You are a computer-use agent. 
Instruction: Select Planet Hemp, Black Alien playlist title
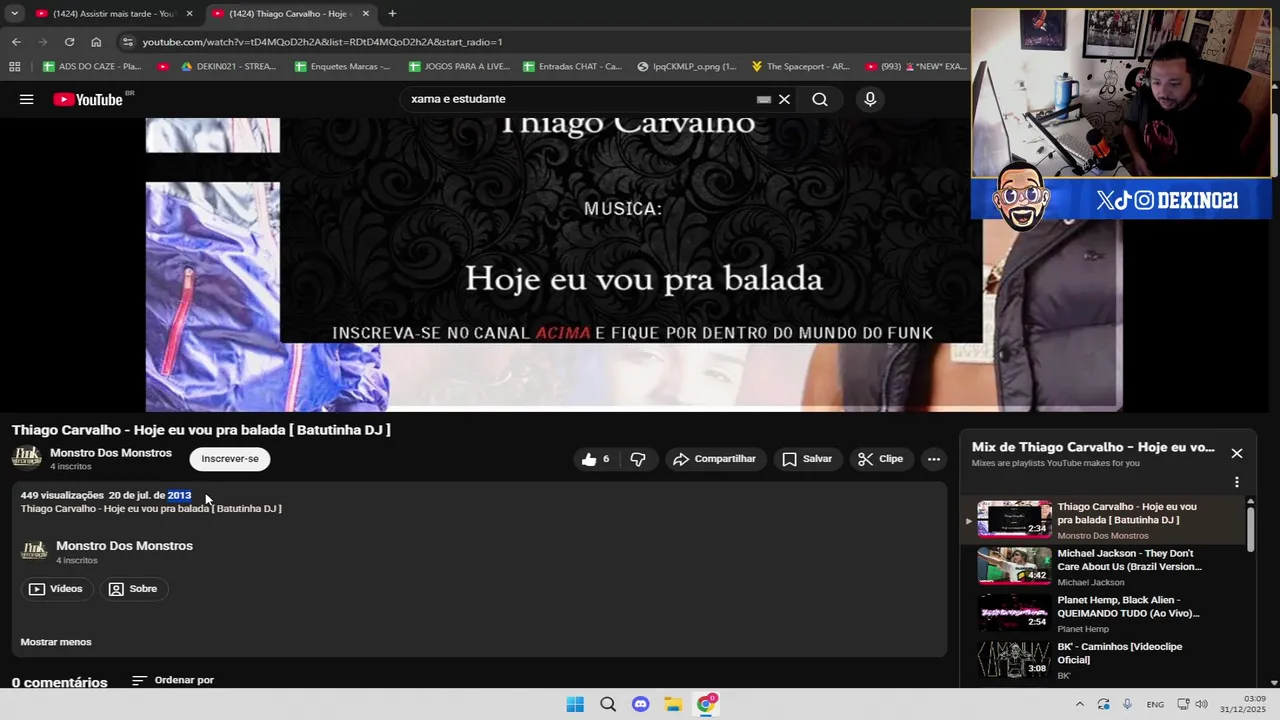pos(1128,607)
